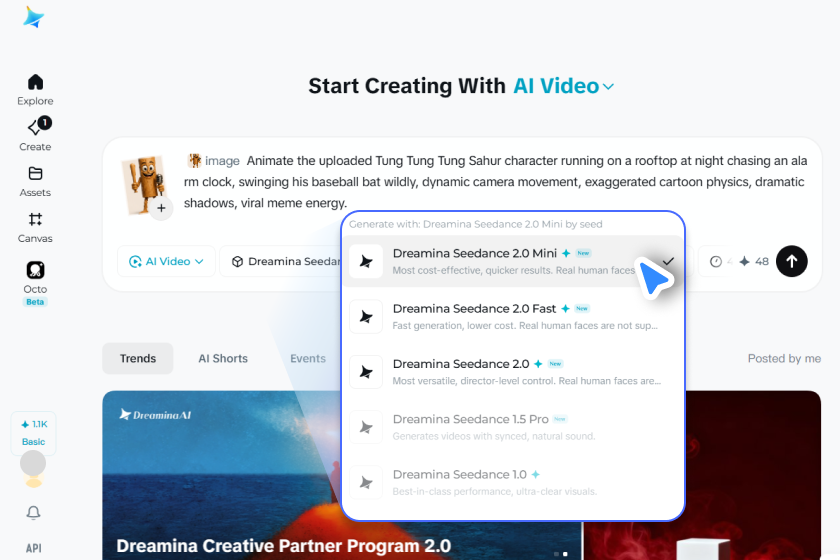This screenshot has width=840, height=560.
Task: Click the image tag in the prompt
Action: pyautogui.click(x=214, y=161)
